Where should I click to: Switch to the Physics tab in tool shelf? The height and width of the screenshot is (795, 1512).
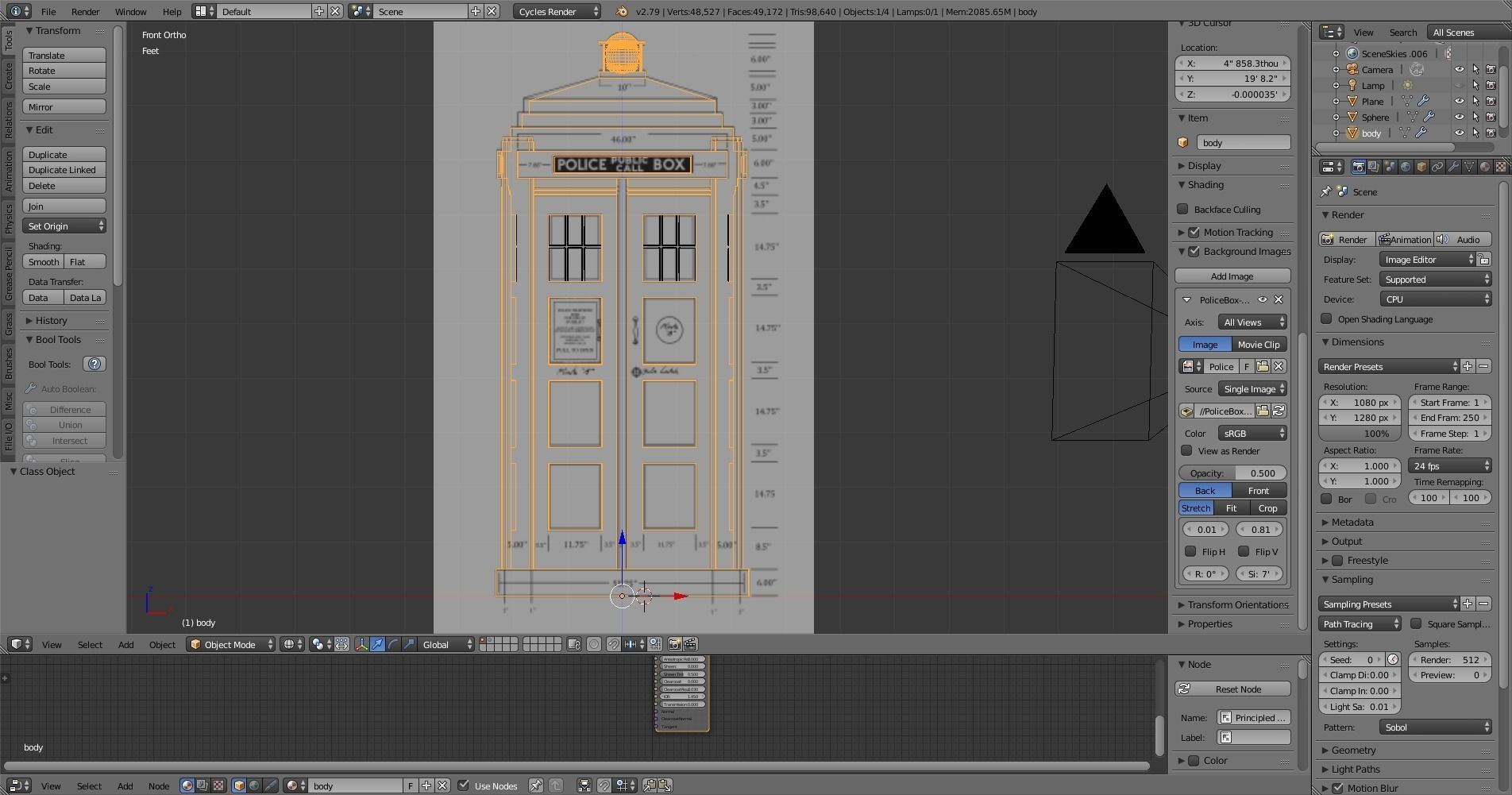[9, 218]
